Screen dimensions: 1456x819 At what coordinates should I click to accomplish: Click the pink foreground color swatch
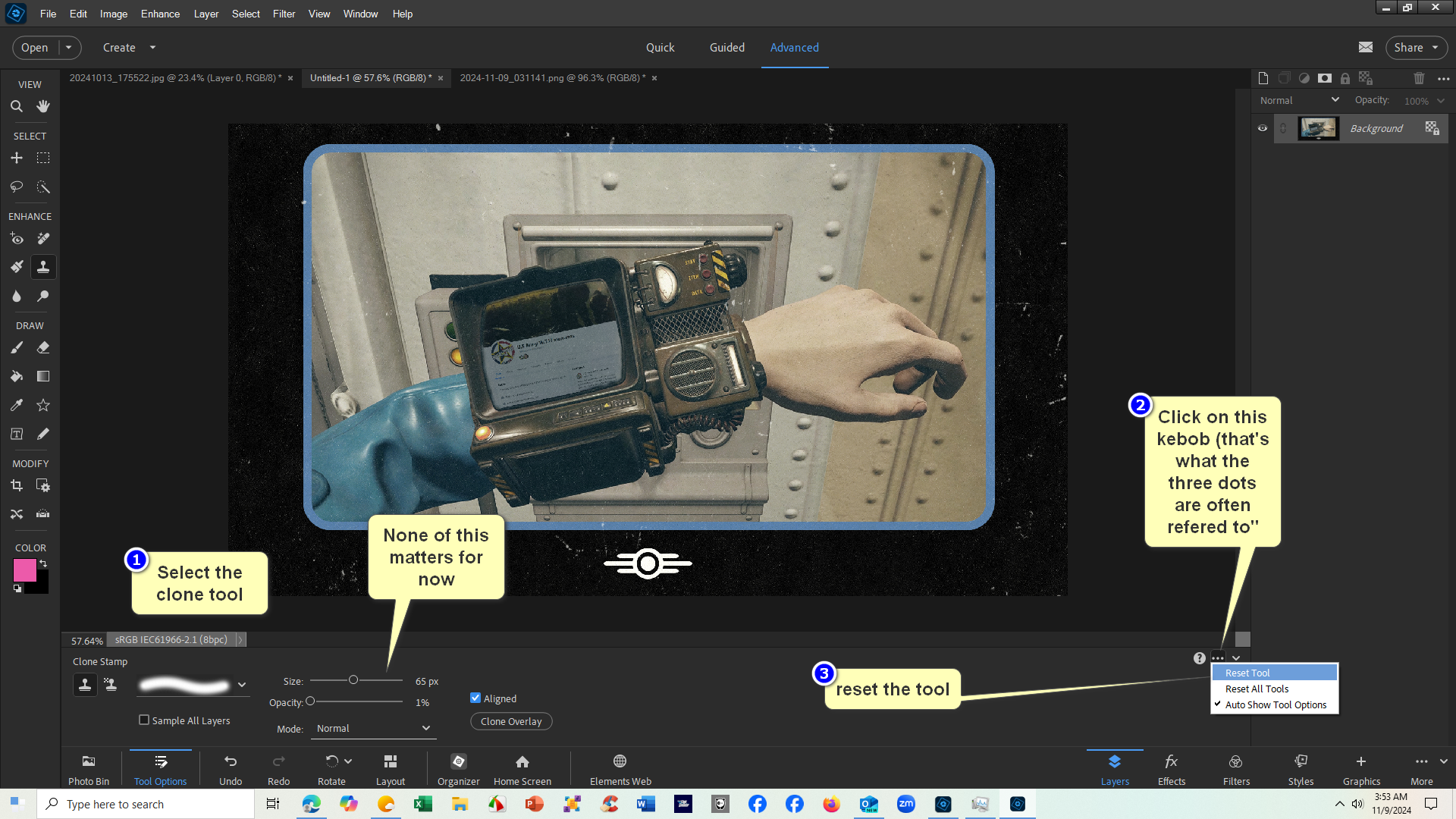click(24, 570)
